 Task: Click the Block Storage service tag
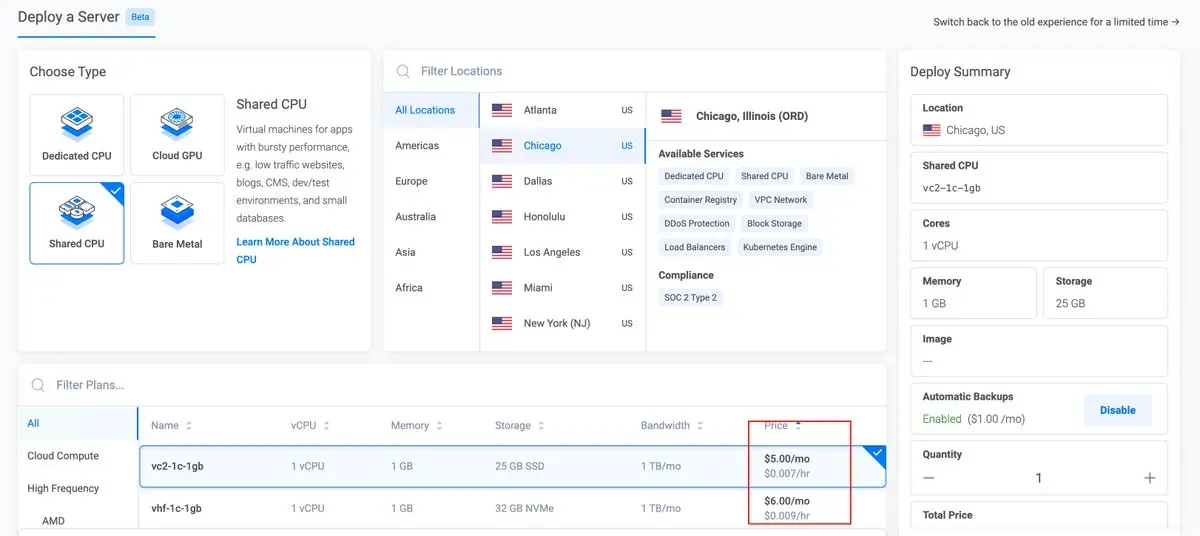pyautogui.click(x=775, y=224)
